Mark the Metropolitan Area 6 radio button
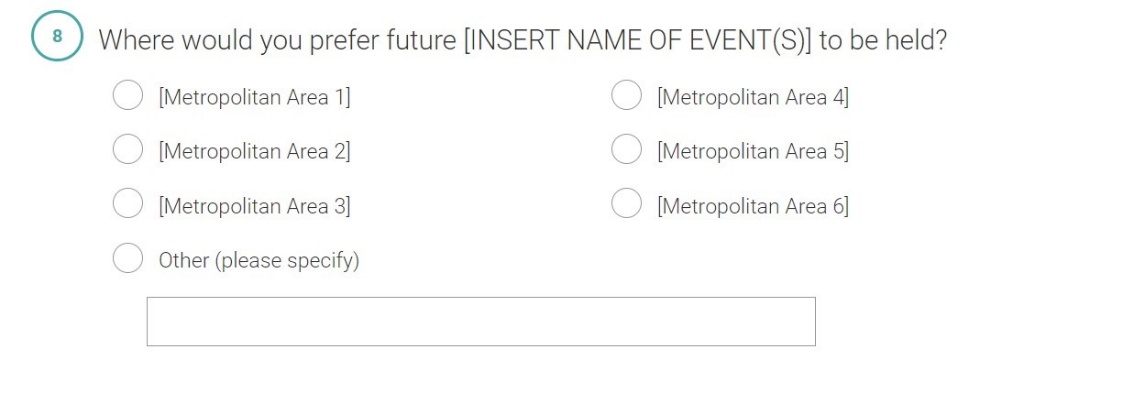Image resolution: width=1123 pixels, height=404 pixels. (x=626, y=205)
